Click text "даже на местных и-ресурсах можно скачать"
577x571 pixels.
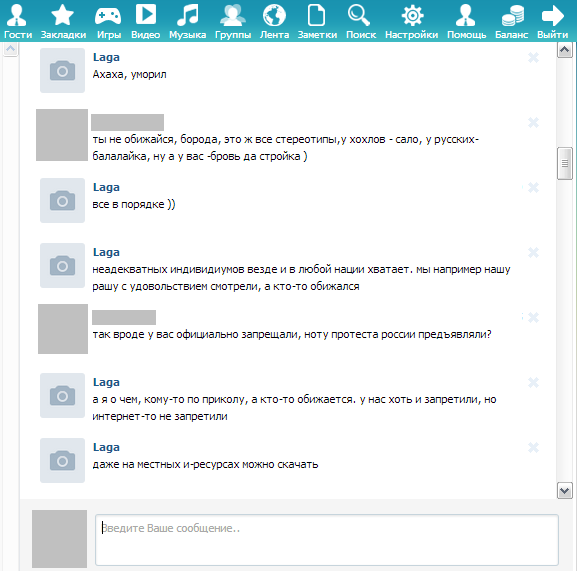pyautogui.click(x=205, y=465)
